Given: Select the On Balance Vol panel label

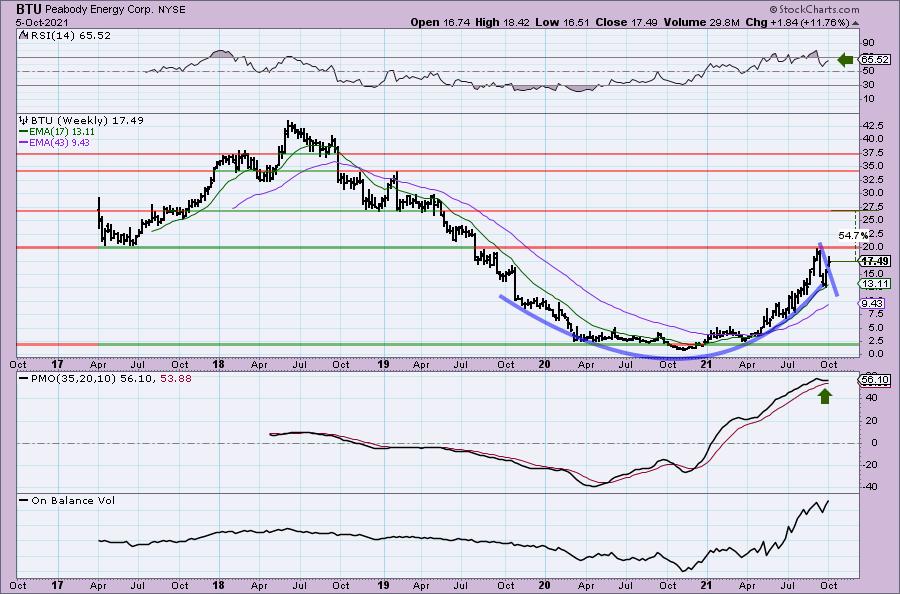Looking at the screenshot, I should [x=73, y=501].
